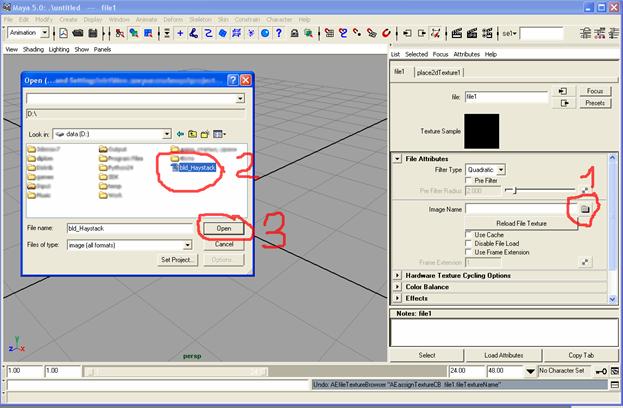
Task: Toggle the Use Cache checkbox
Action: [x=470, y=234]
